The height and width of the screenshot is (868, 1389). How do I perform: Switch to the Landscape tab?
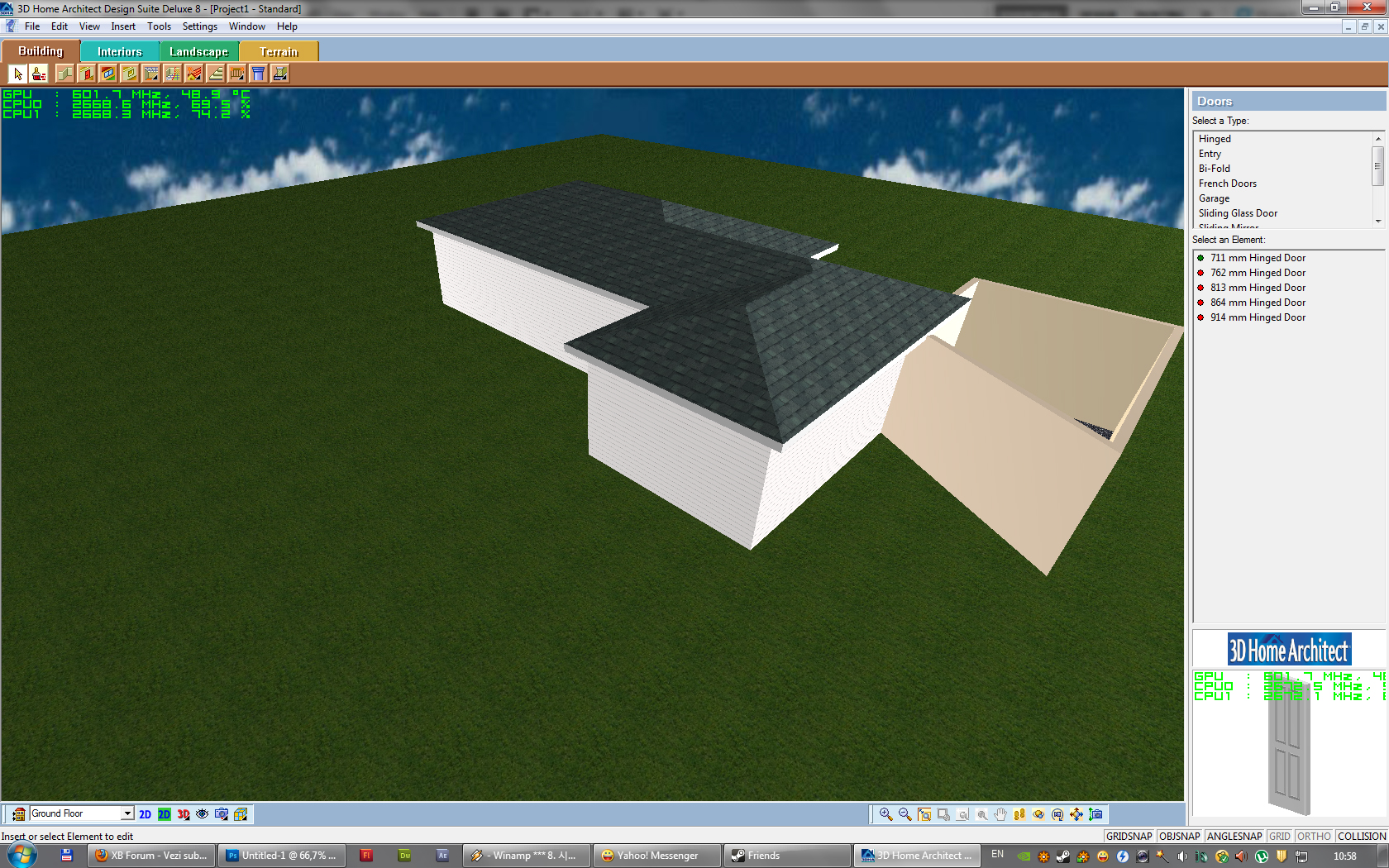[x=198, y=51]
